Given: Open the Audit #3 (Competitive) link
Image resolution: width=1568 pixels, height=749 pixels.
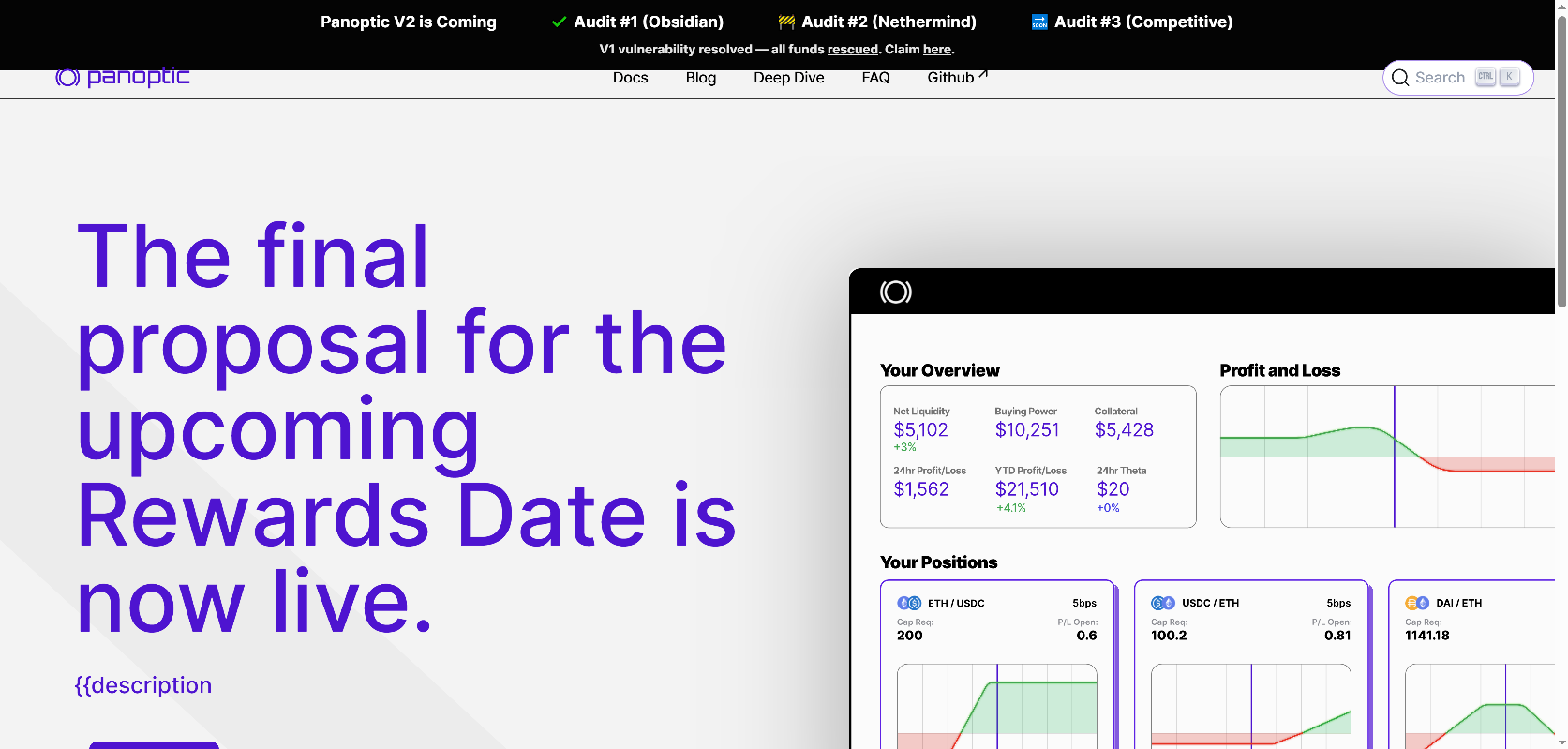Looking at the screenshot, I should click(x=1143, y=22).
